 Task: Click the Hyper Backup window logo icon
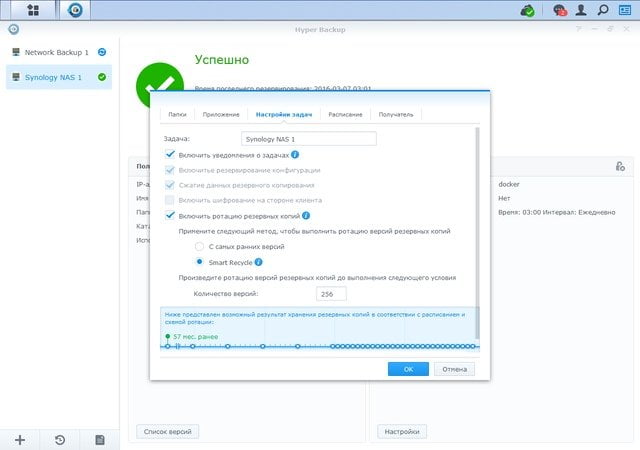(13, 29)
